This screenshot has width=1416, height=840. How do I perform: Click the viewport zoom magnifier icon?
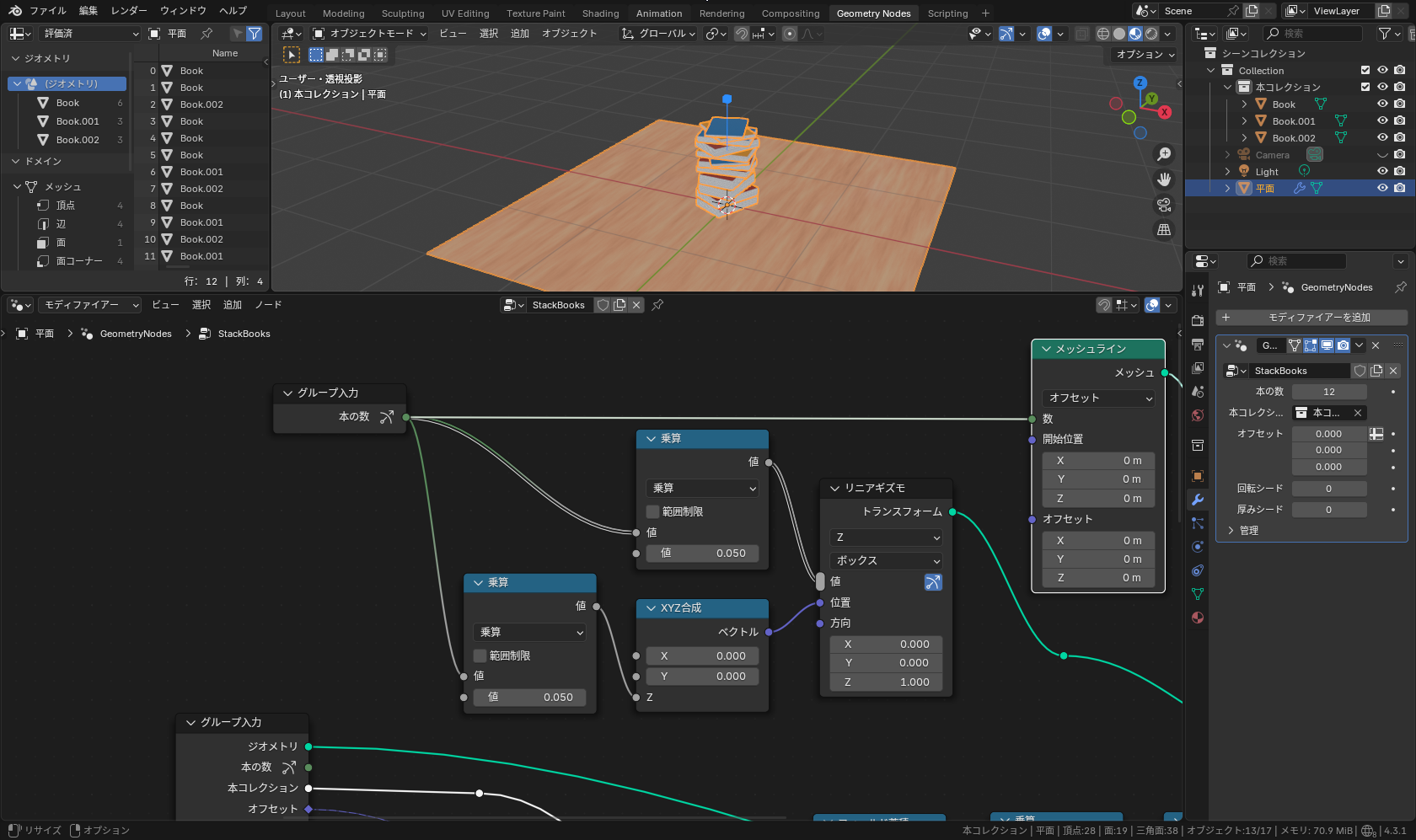point(1164,154)
